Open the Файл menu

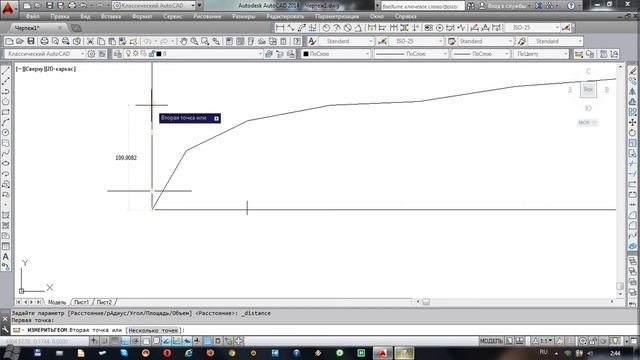point(33,16)
